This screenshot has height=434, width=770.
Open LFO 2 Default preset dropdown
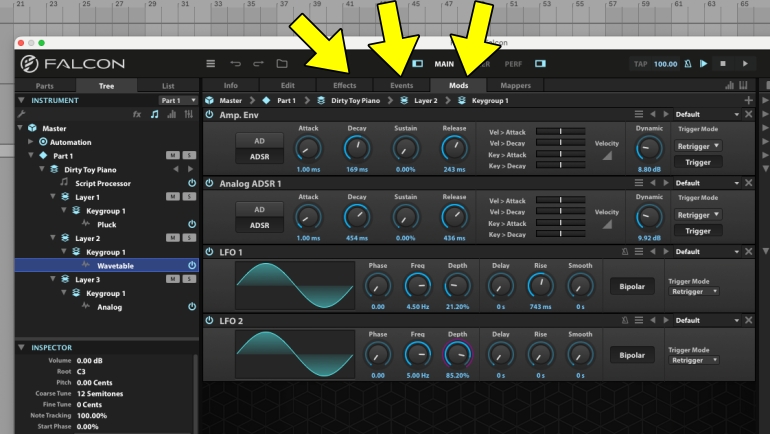coord(707,320)
